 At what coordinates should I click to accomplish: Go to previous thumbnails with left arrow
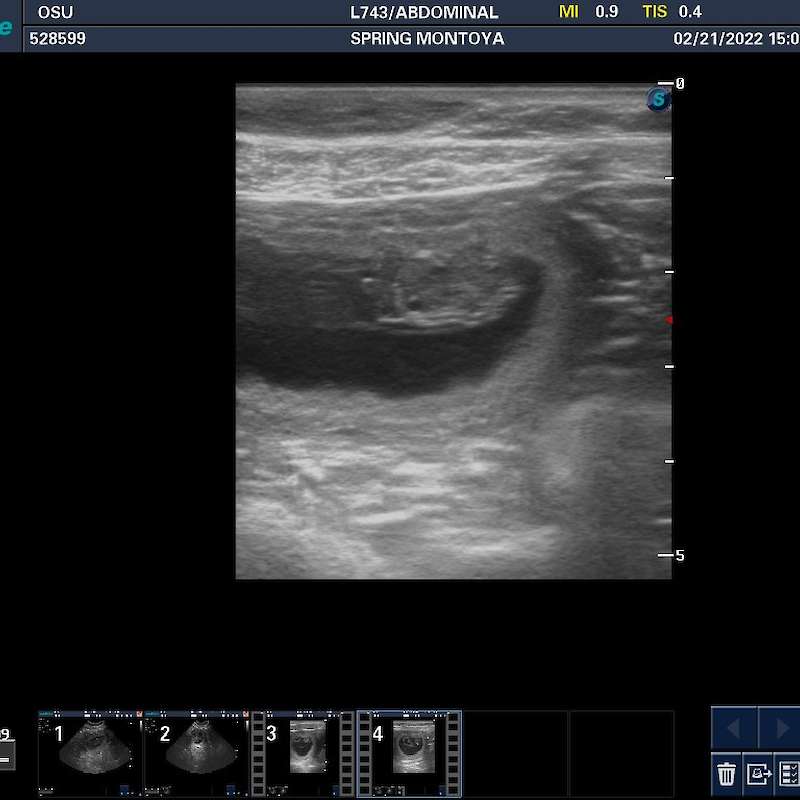733,728
